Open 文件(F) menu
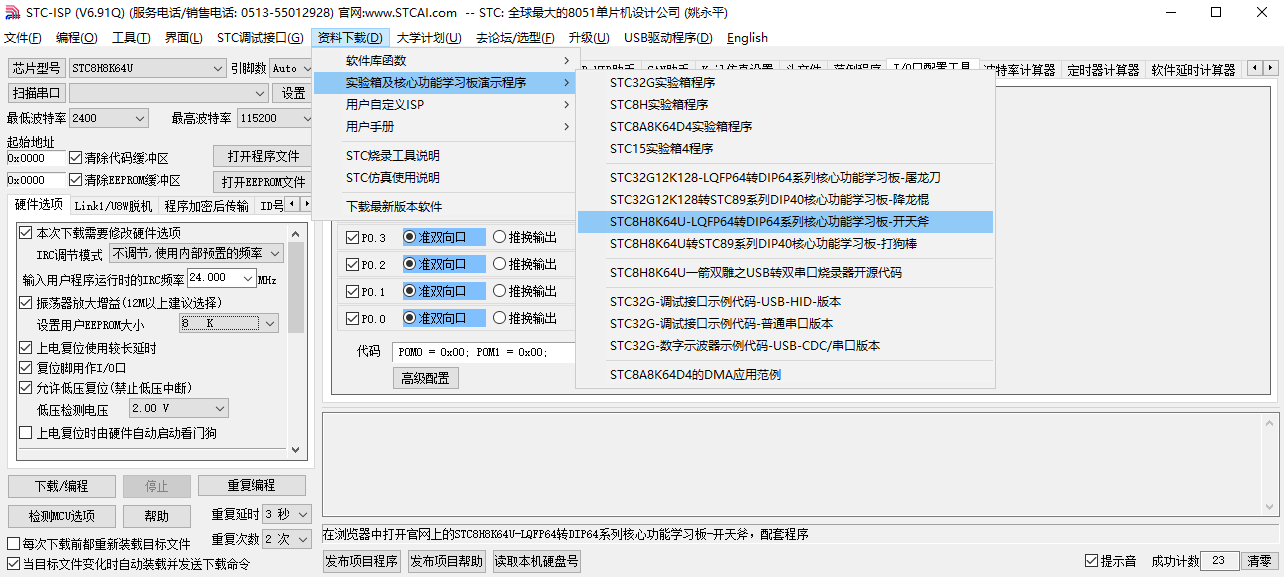Viewport: 1284px width, 577px height. (x=23, y=38)
